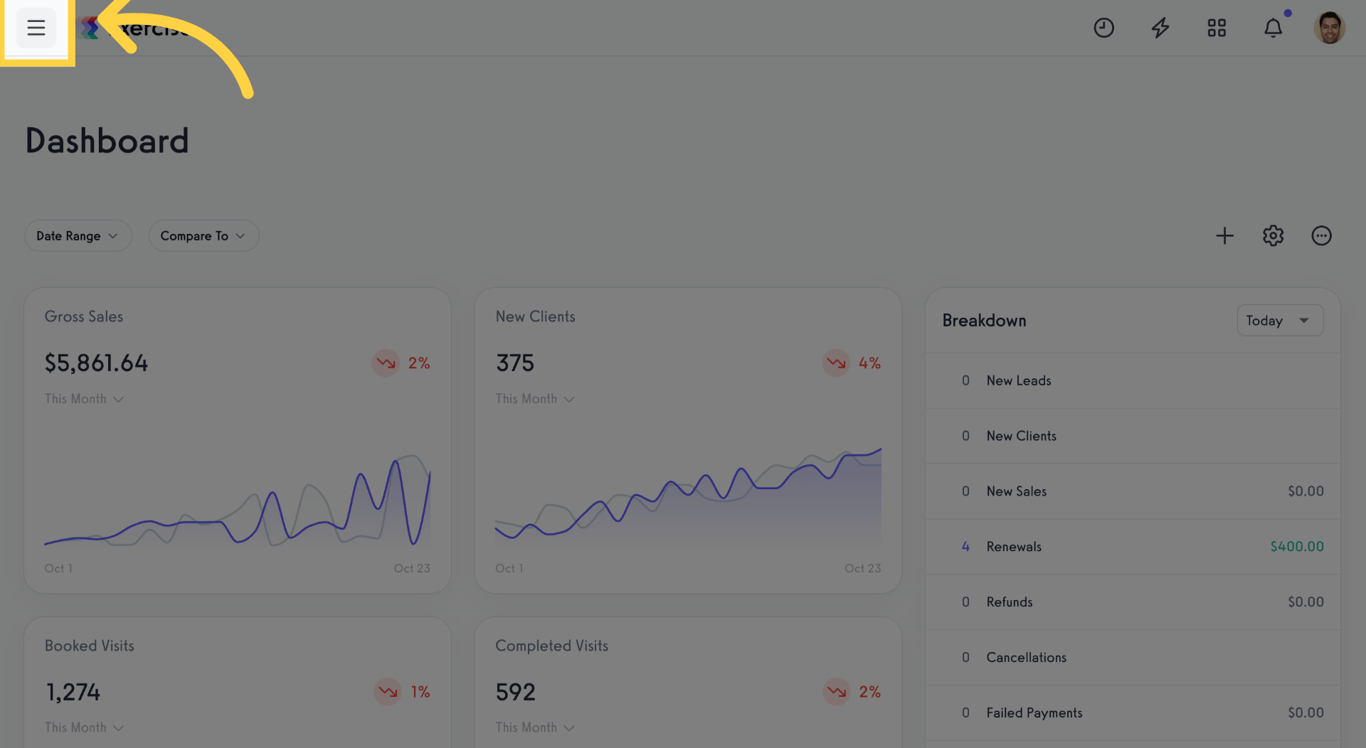Open the hamburger navigation menu

tap(36, 28)
